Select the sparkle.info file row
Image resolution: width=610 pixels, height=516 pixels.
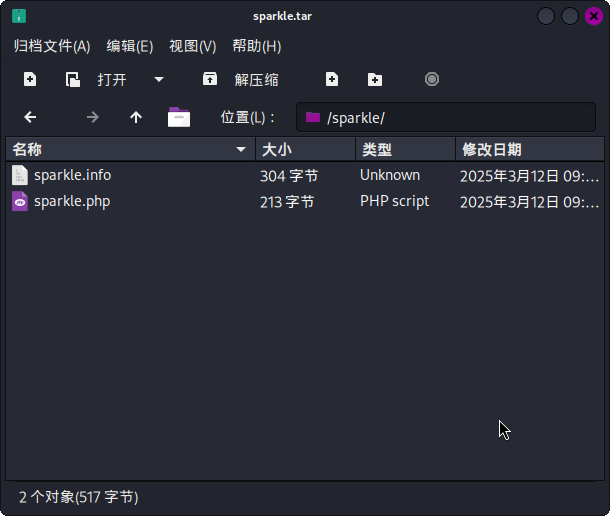click(305, 176)
